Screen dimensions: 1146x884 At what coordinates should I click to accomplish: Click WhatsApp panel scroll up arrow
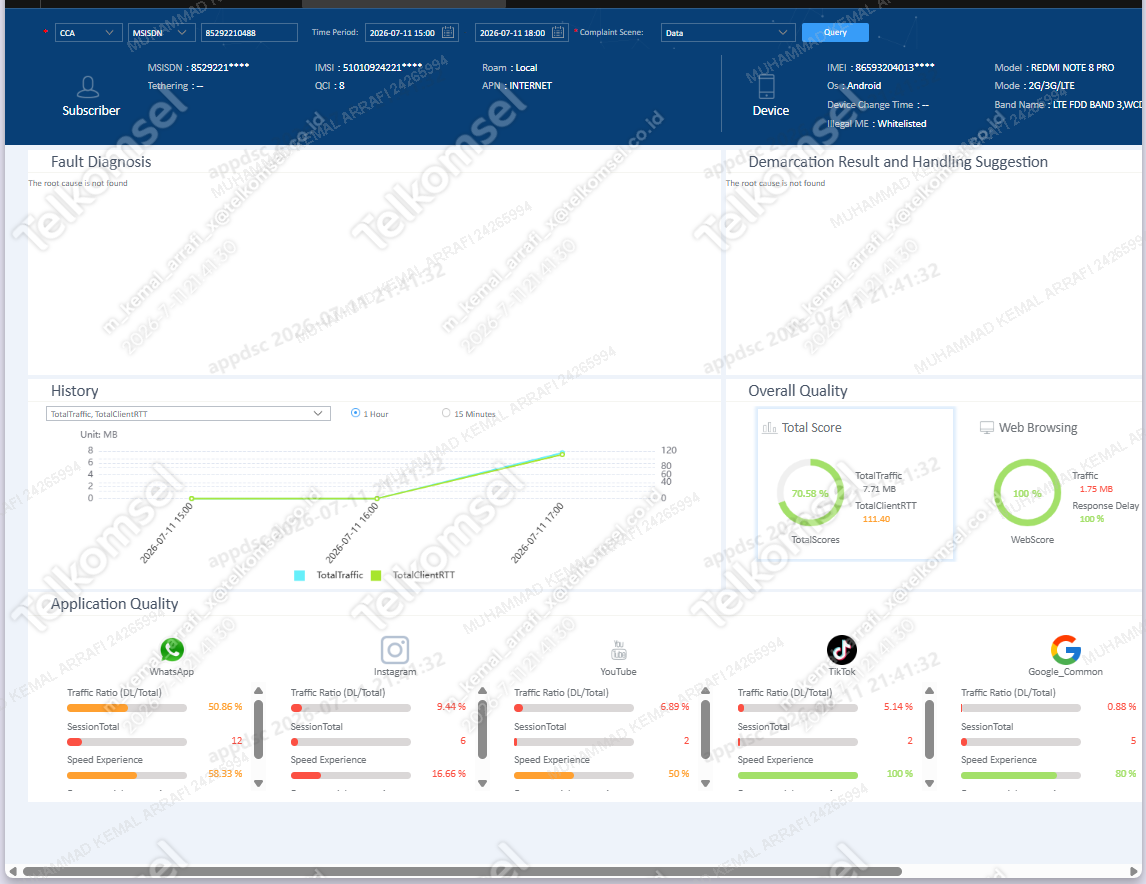[x=258, y=690]
